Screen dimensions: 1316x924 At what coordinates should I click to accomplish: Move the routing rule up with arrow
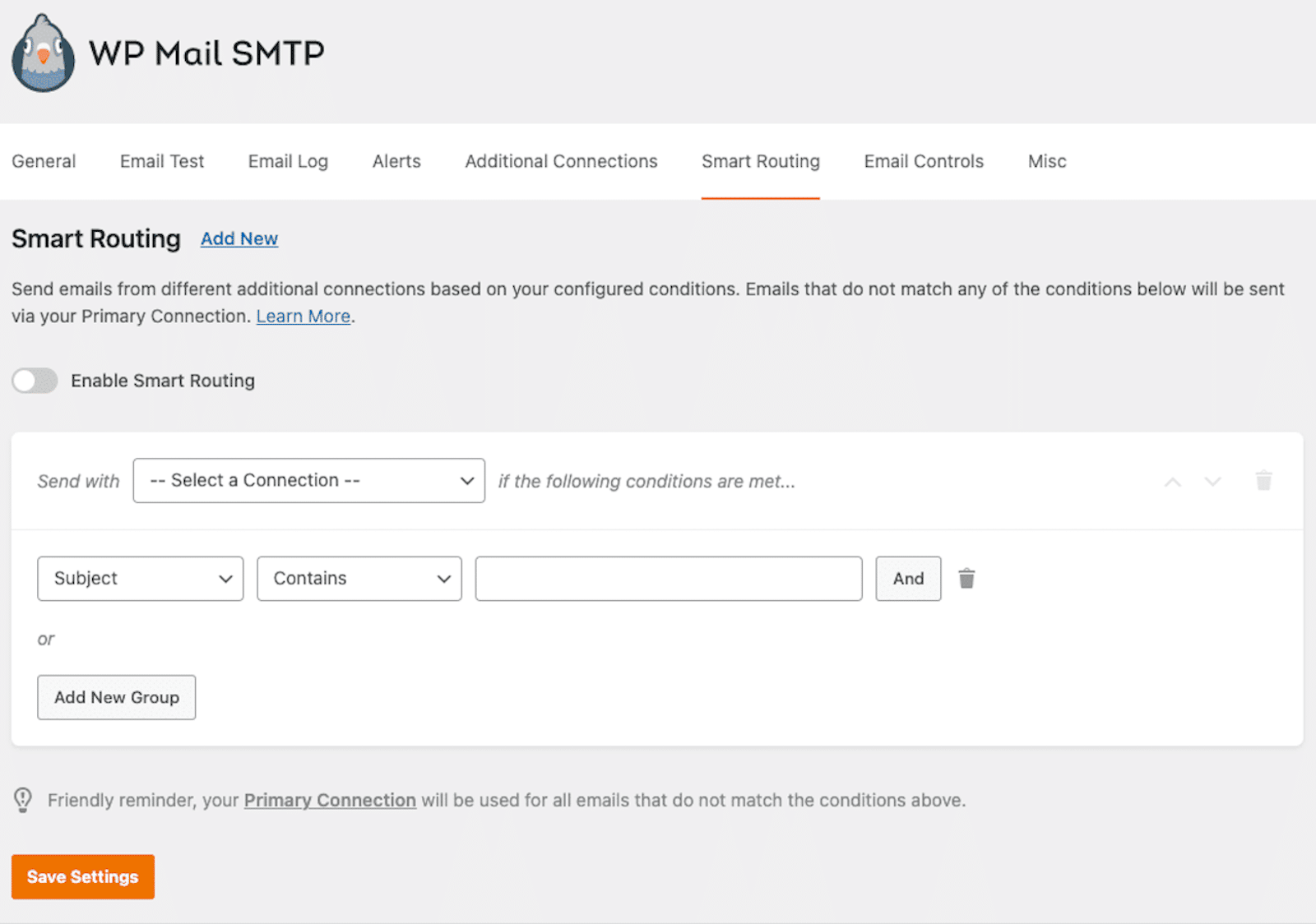[1173, 482]
